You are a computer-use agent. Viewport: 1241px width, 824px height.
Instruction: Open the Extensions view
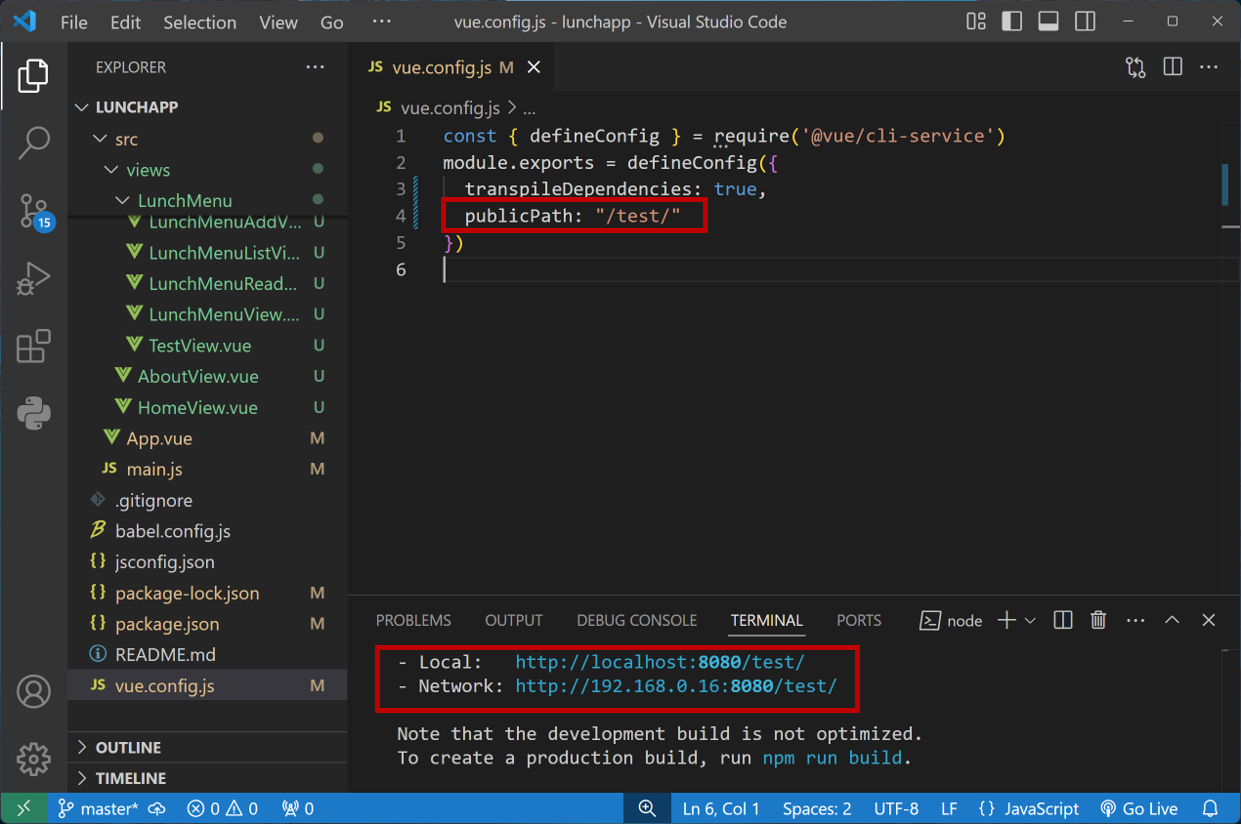tap(33, 346)
